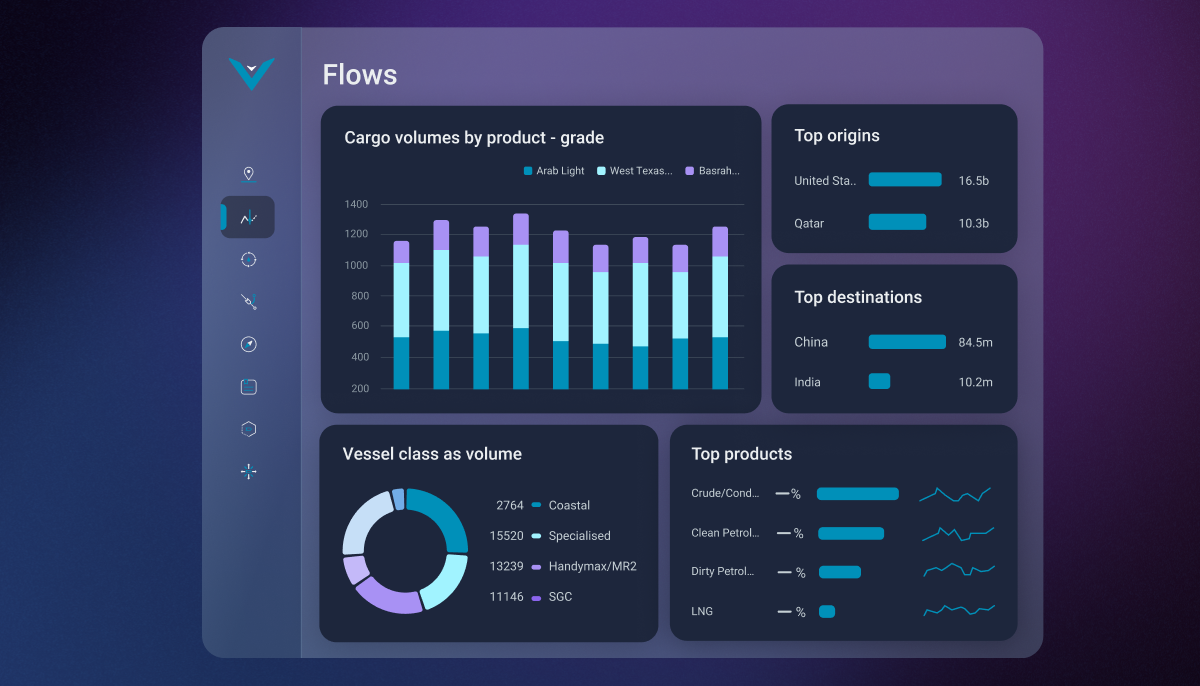Open the reports document icon in the sidebar
The height and width of the screenshot is (686, 1200).
point(248,386)
